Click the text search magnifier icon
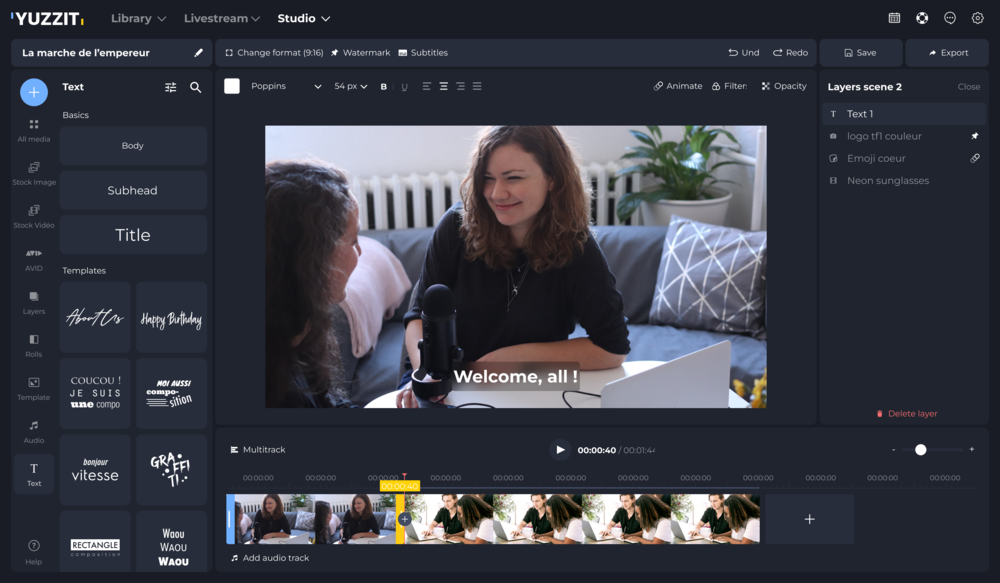 point(196,88)
